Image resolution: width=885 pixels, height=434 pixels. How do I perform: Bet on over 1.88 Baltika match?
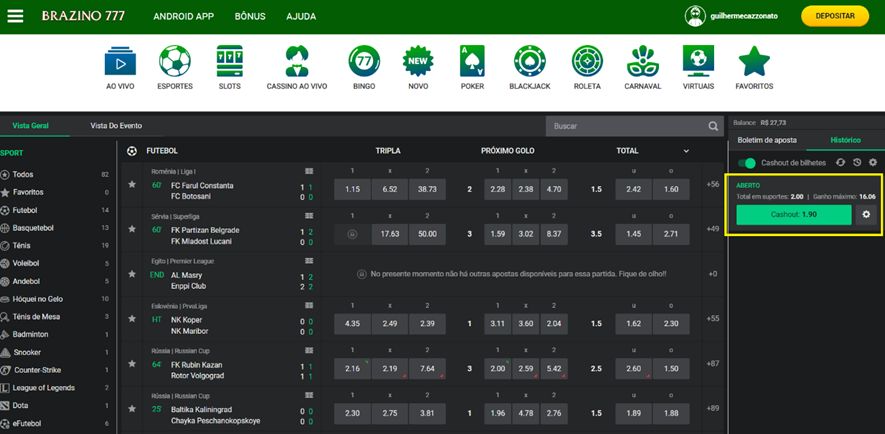671,414
